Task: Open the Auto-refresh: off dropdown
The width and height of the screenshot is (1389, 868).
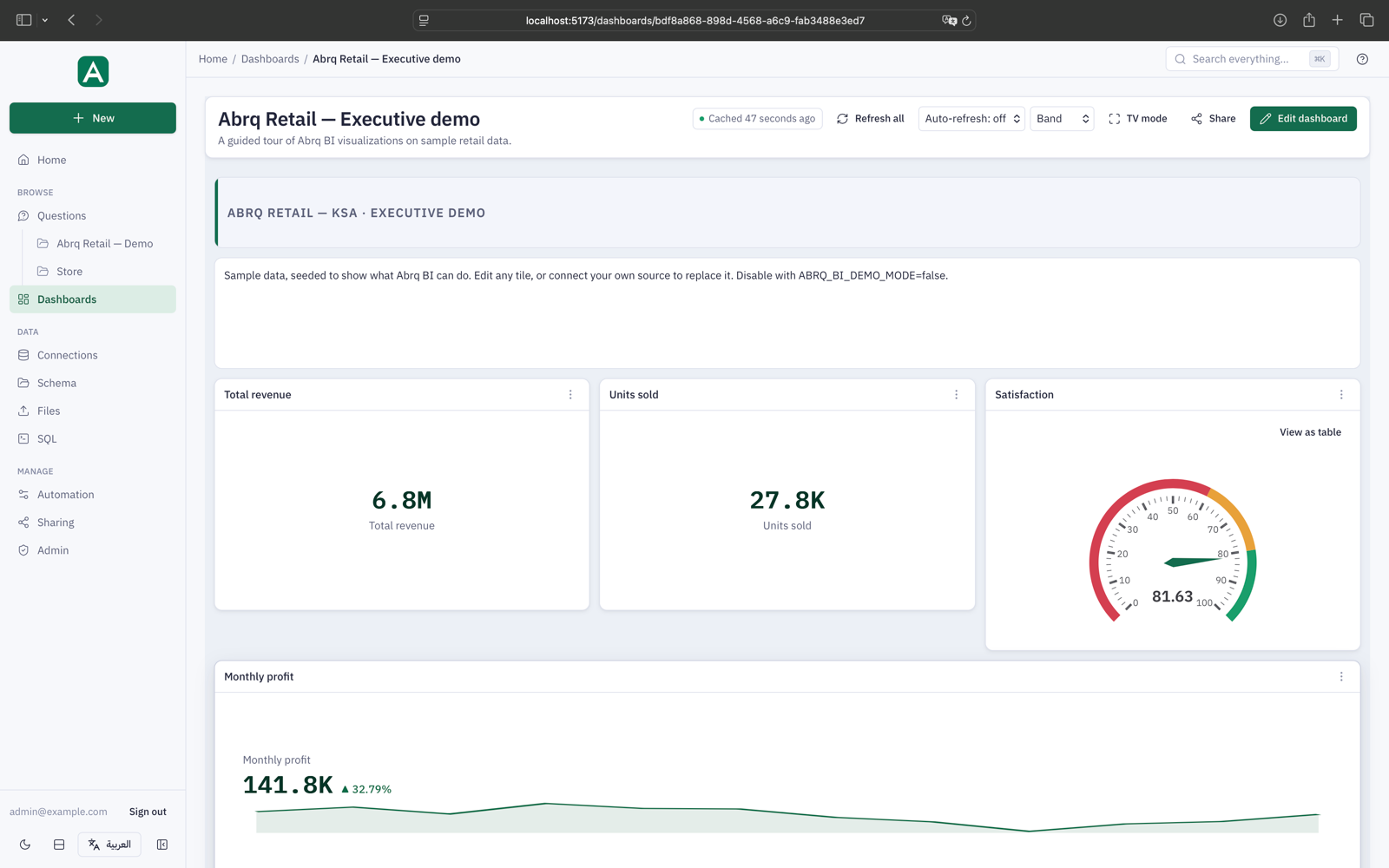Action: click(x=971, y=118)
